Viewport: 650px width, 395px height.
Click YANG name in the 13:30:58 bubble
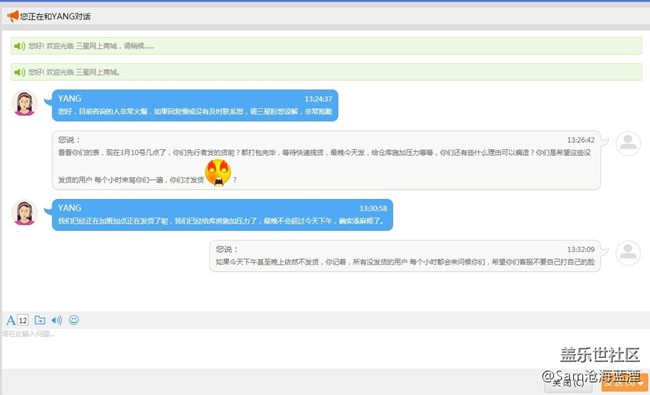(70, 208)
